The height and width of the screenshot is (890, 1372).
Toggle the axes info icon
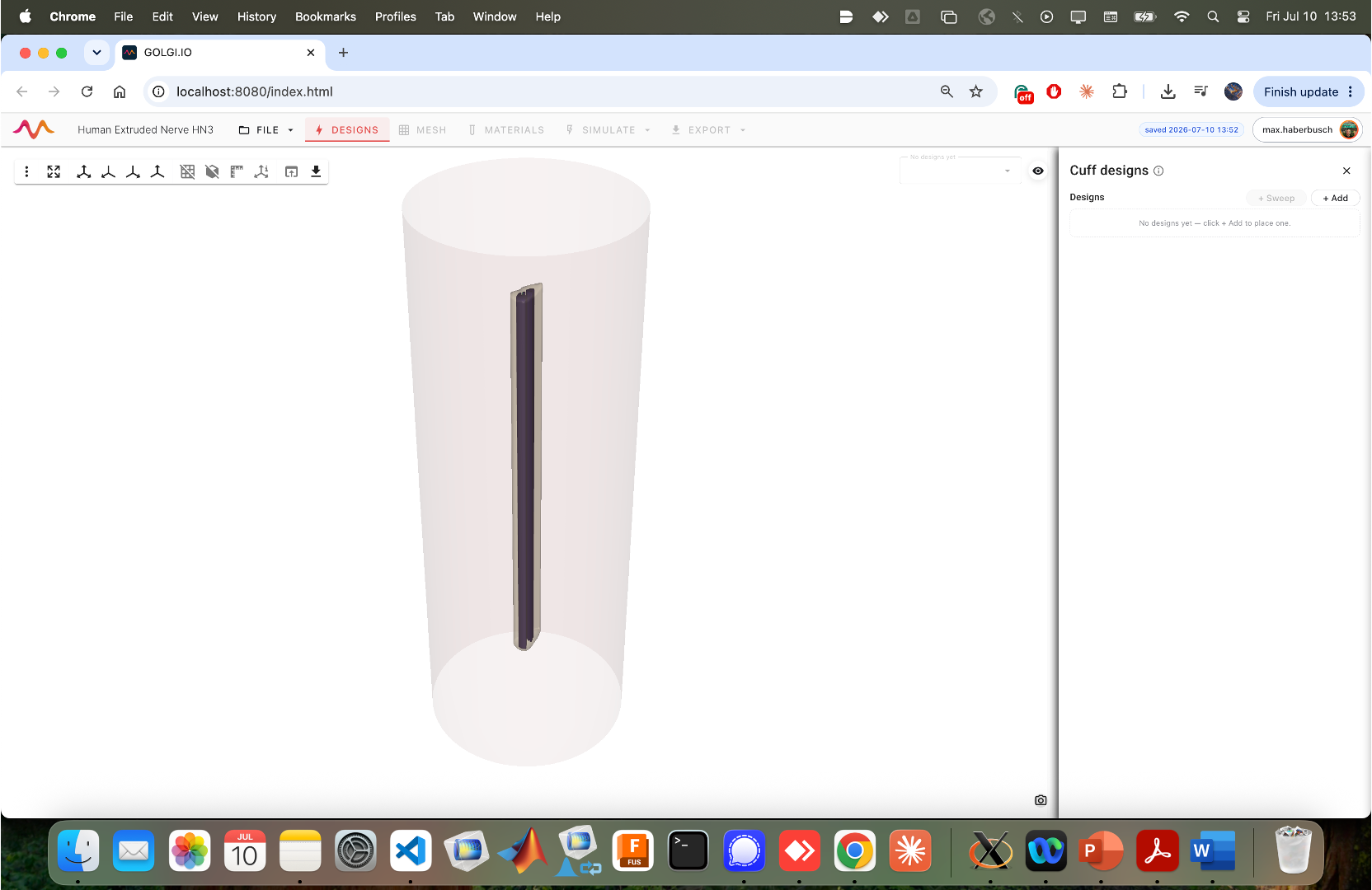pyautogui.click(x=261, y=171)
